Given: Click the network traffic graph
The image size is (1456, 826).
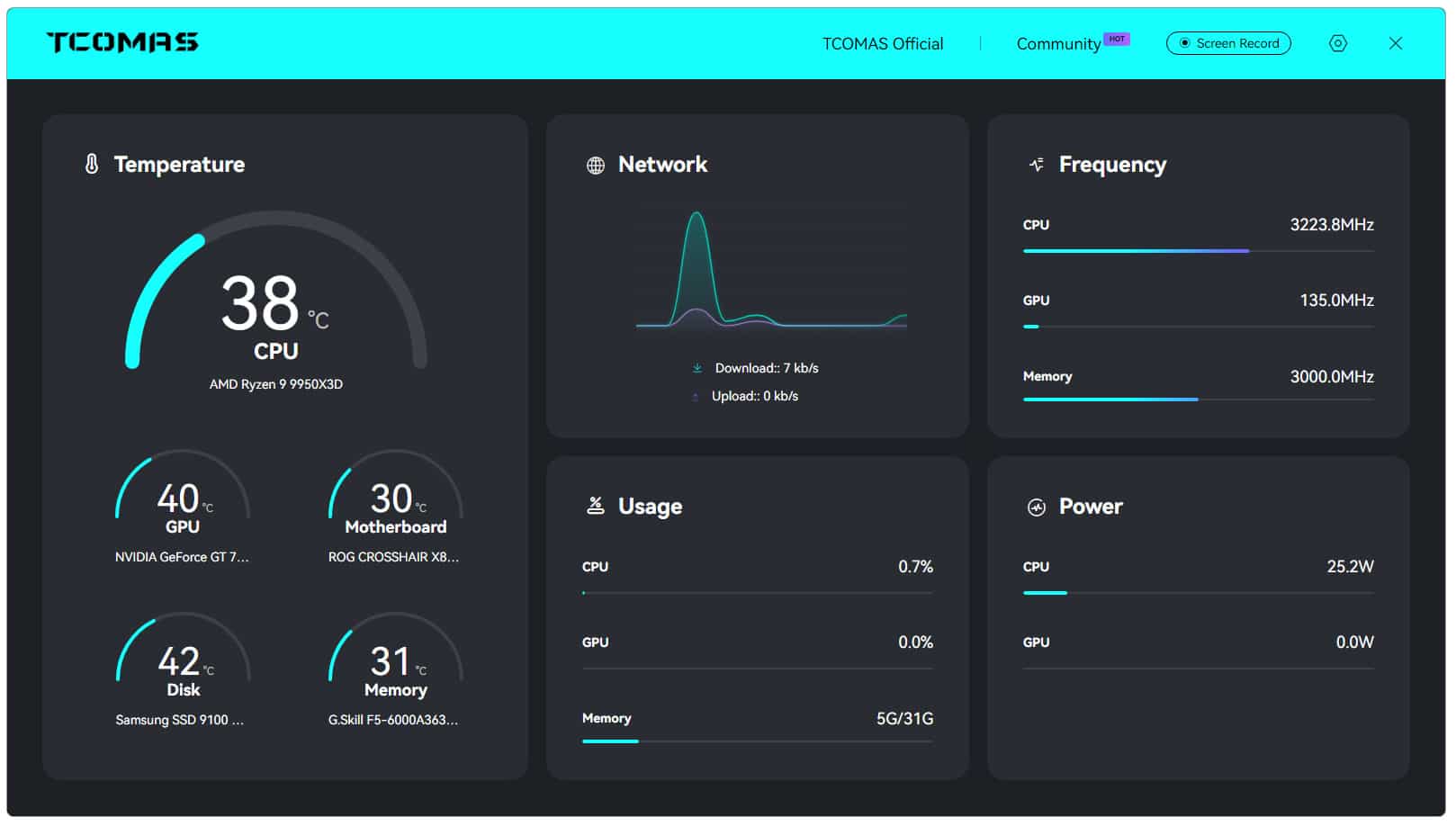Looking at the screenshot, I should pyautogui.click(x=771, y=270).
